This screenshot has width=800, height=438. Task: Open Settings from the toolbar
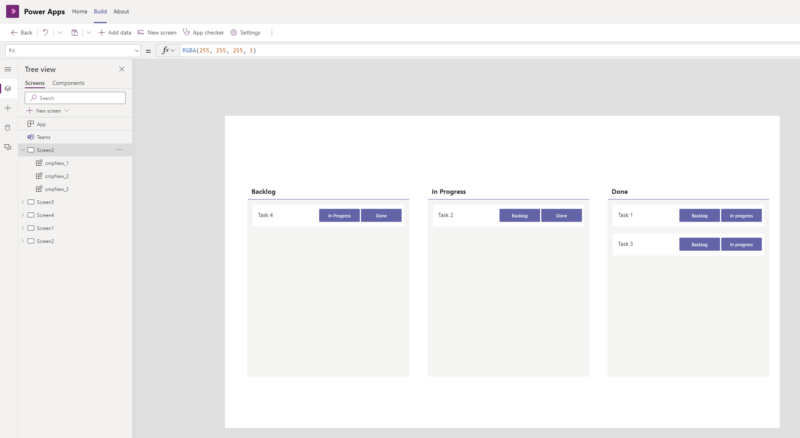[245, 32]
